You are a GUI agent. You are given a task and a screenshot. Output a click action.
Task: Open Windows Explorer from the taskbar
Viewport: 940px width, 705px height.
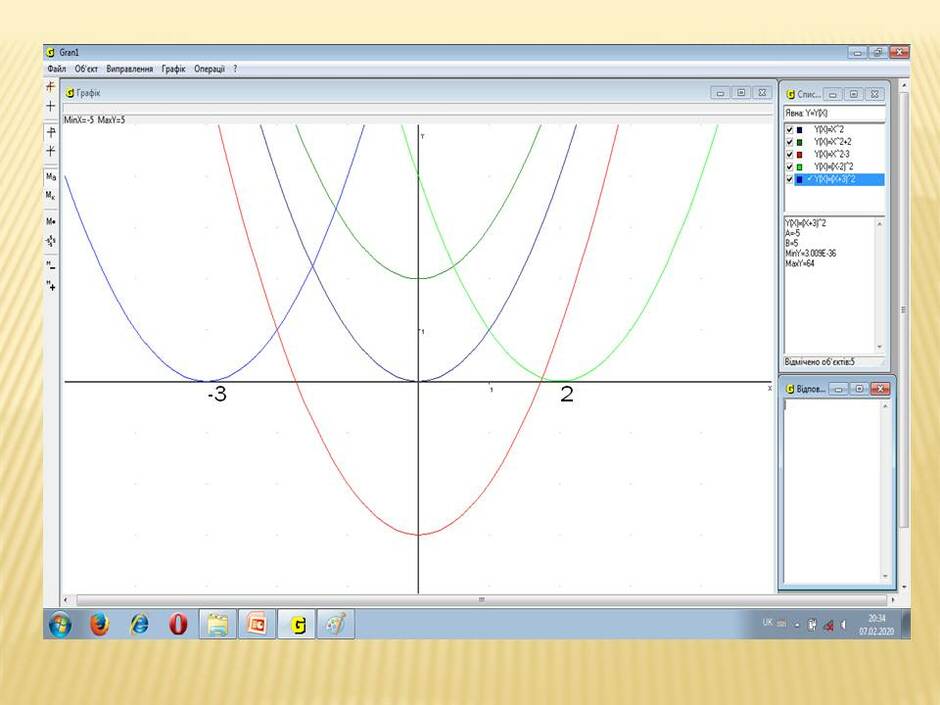(218, 624)
